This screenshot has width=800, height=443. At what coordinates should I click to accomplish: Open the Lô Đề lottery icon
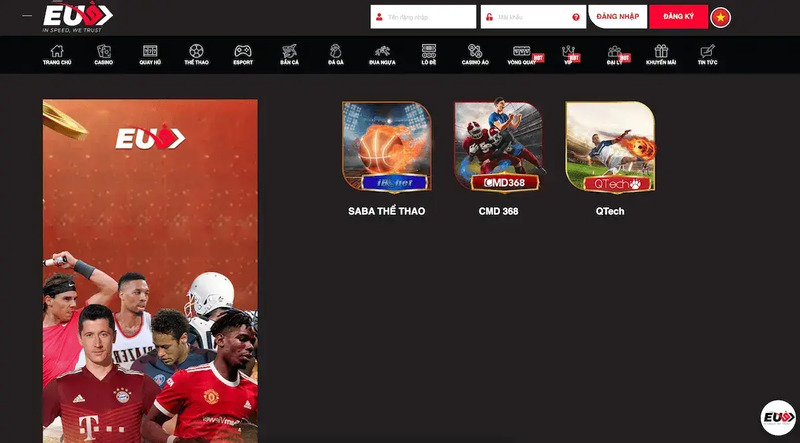click(429, 51)
